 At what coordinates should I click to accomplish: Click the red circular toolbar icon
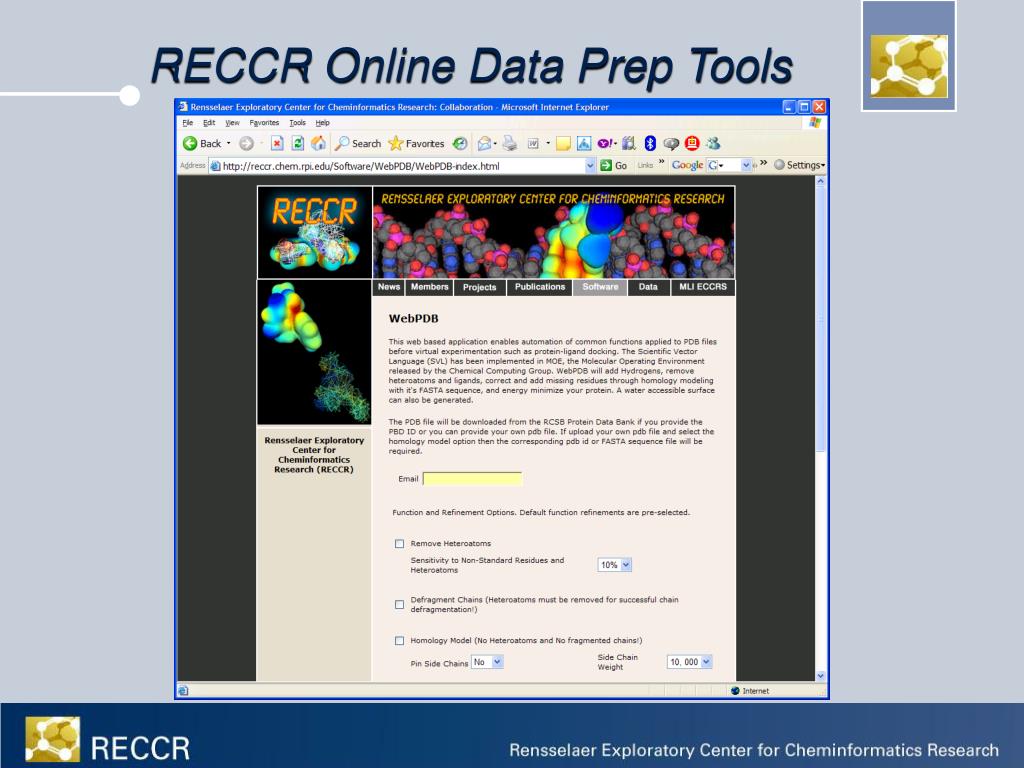click(692, 143)
